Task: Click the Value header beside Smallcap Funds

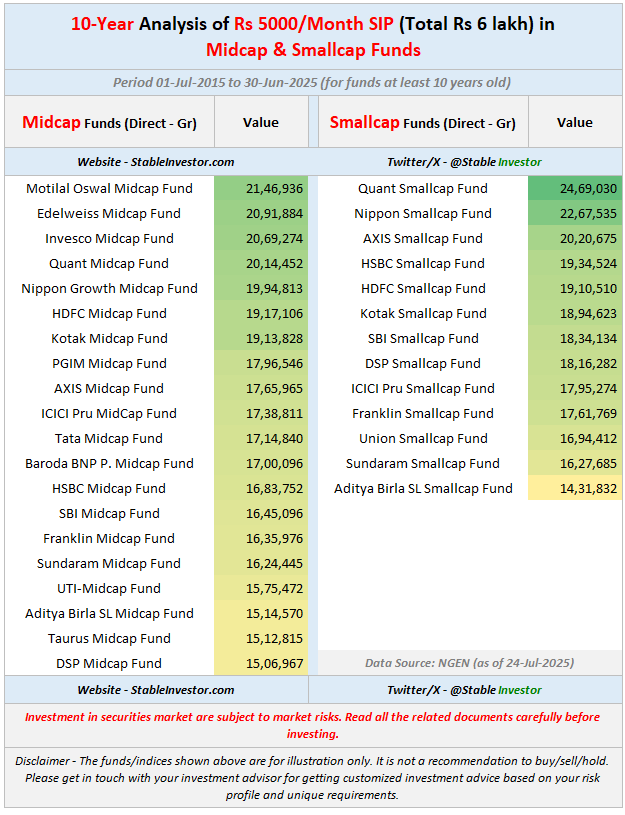Action: [575, 123]
